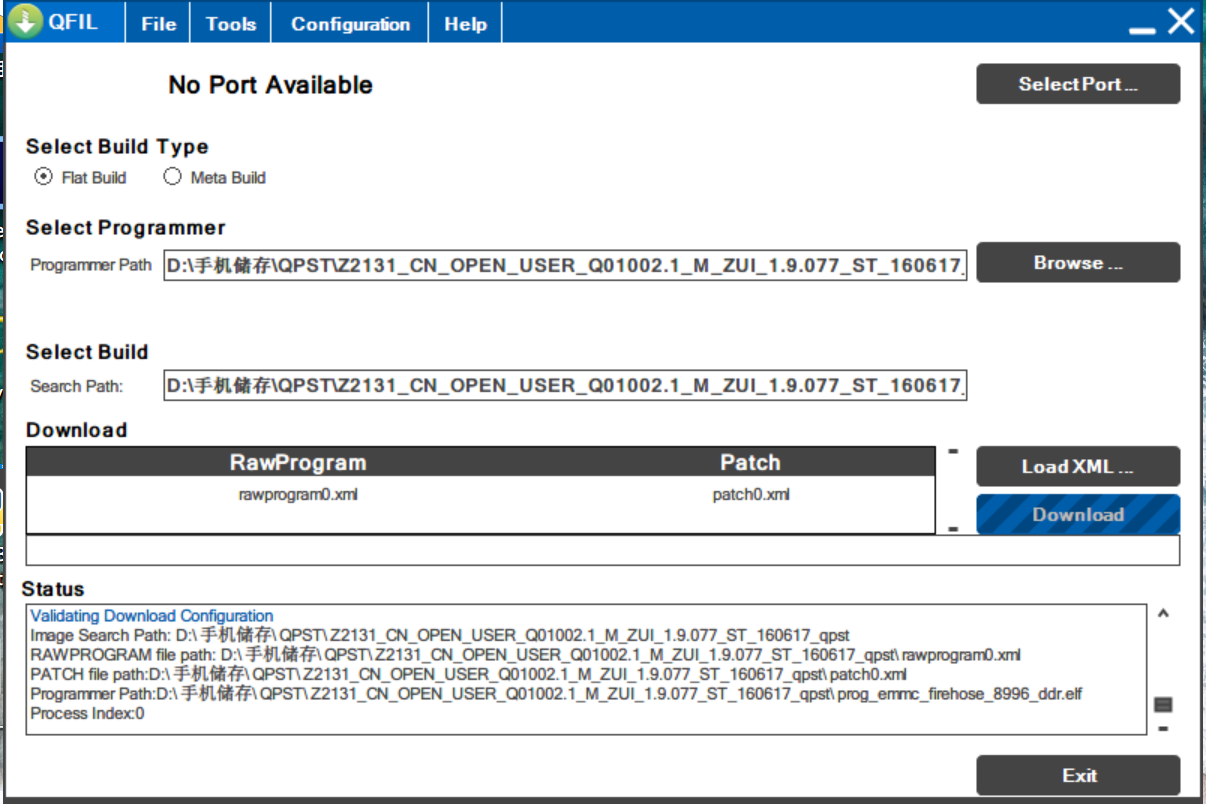This screenshot has width=1206, height=804.
Task: Click the Download button
Action: click(x=1078, y=515)
